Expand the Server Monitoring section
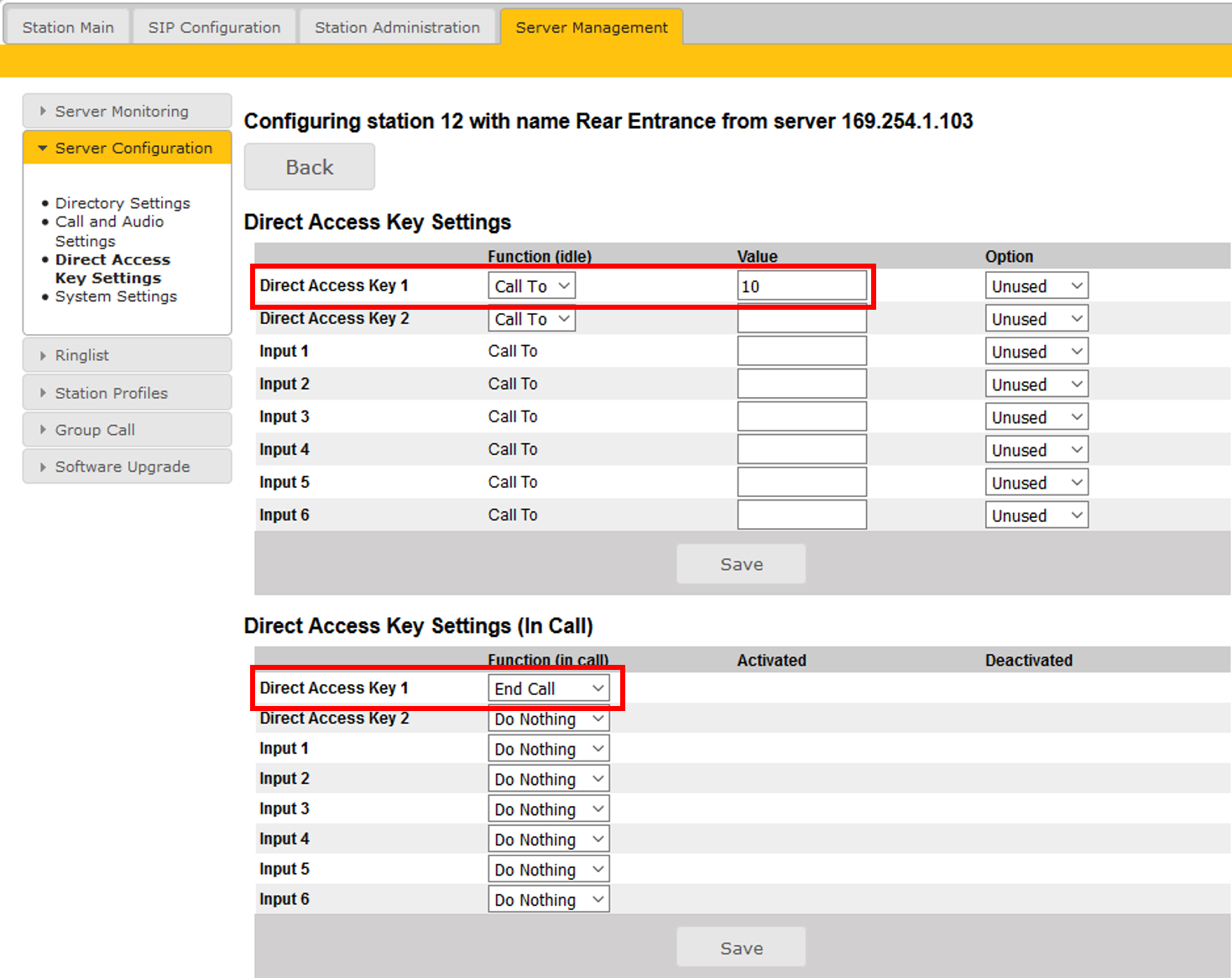 click(x=122, y=112)
